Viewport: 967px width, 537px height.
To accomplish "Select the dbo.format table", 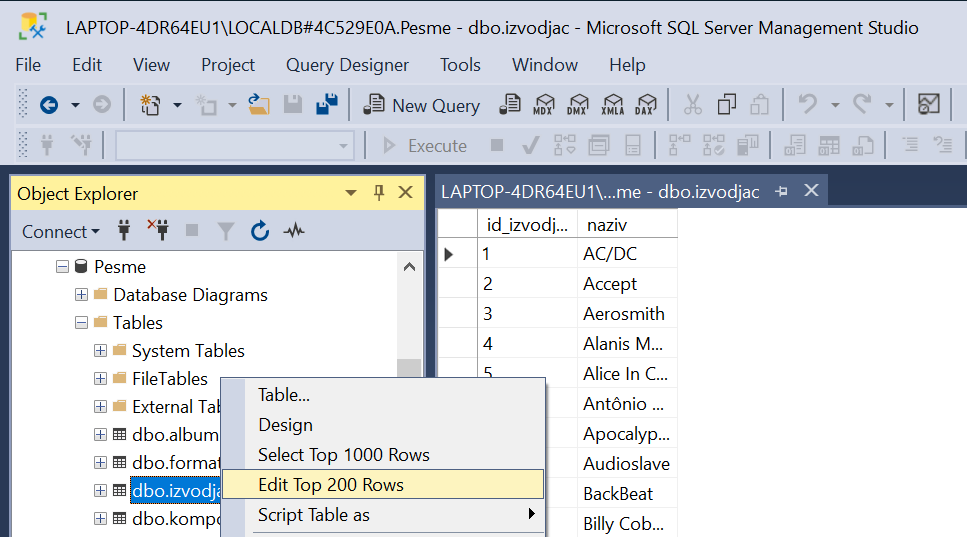I will (x=176, y=462).
